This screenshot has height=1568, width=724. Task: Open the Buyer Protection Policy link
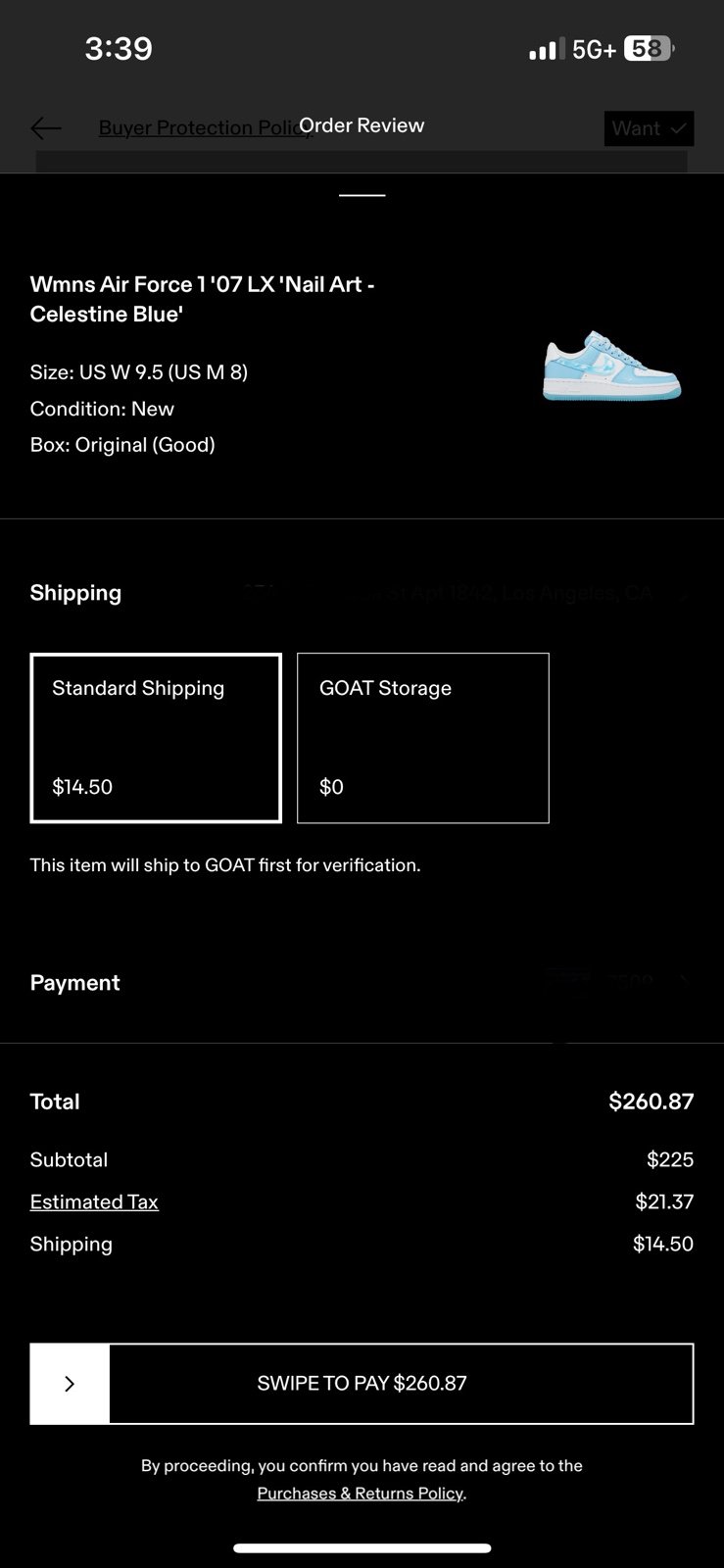coord(204,128)
